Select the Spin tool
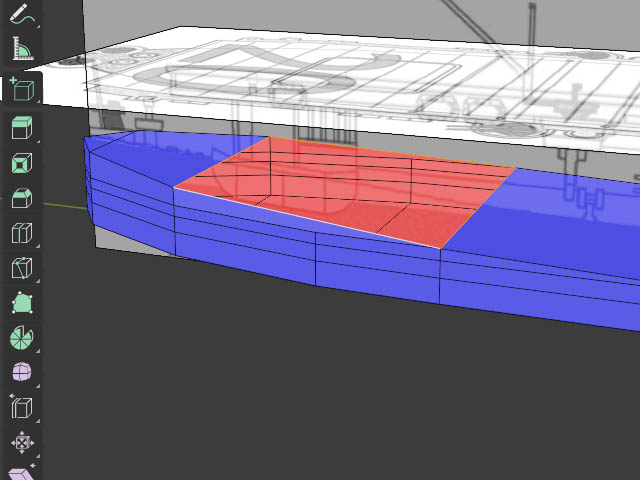 click(22, 338)
